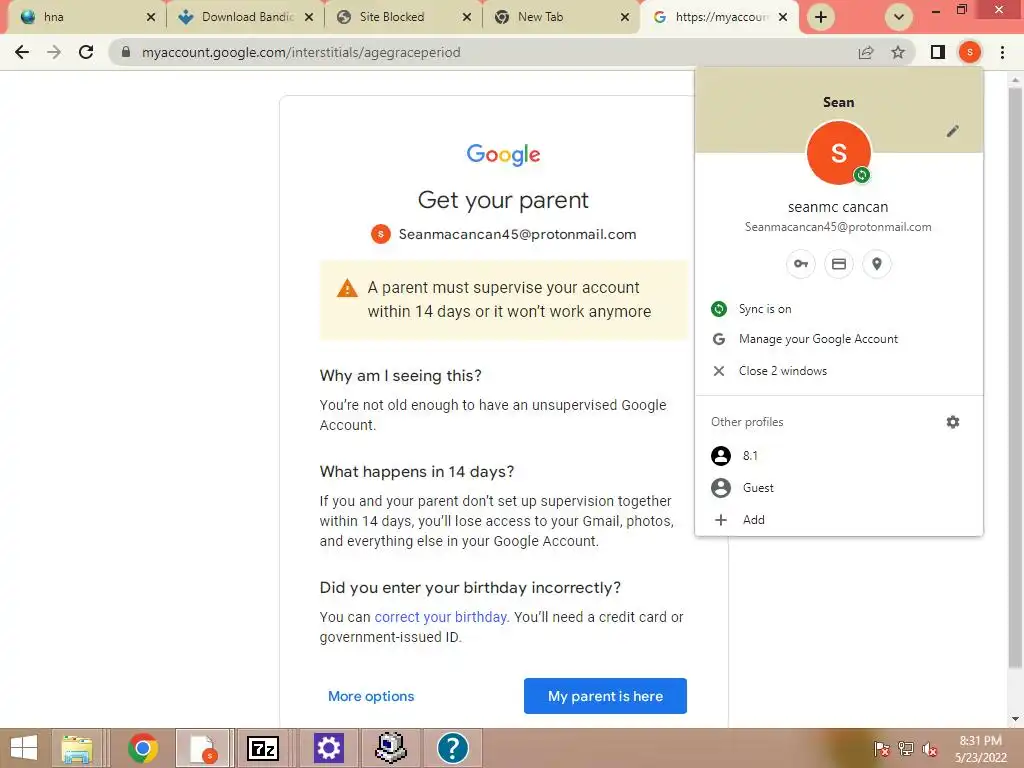Open the gear settings taskbar app

[328, 748]
